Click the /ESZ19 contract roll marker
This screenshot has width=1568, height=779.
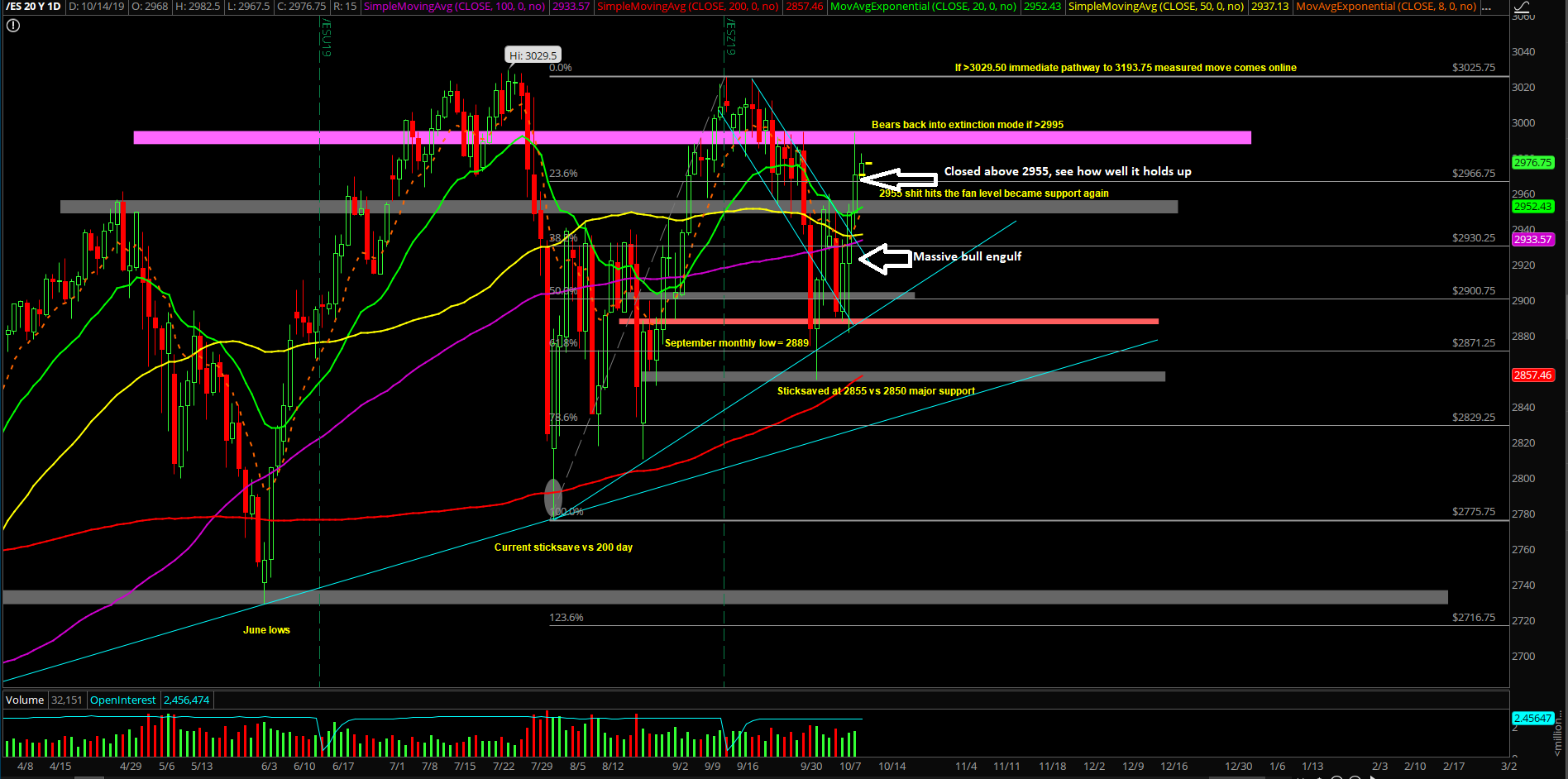tap(730, 38)
